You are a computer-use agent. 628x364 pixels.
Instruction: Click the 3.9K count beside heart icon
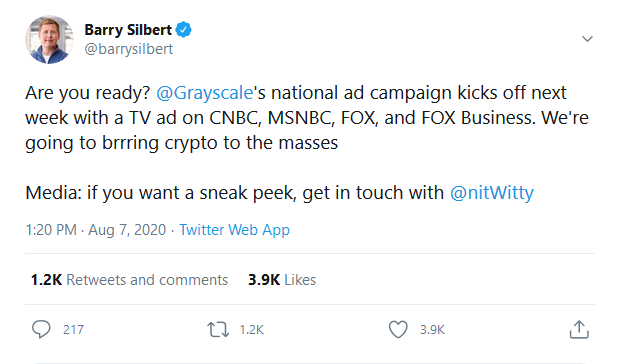[x=432, y=330]
